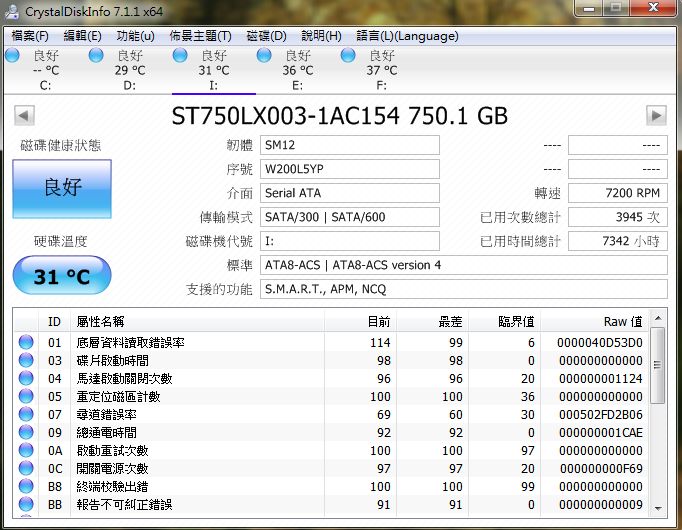Select the I: drive at 31 °C
Viewport: 682px width, 530px height.
(214, 70)
